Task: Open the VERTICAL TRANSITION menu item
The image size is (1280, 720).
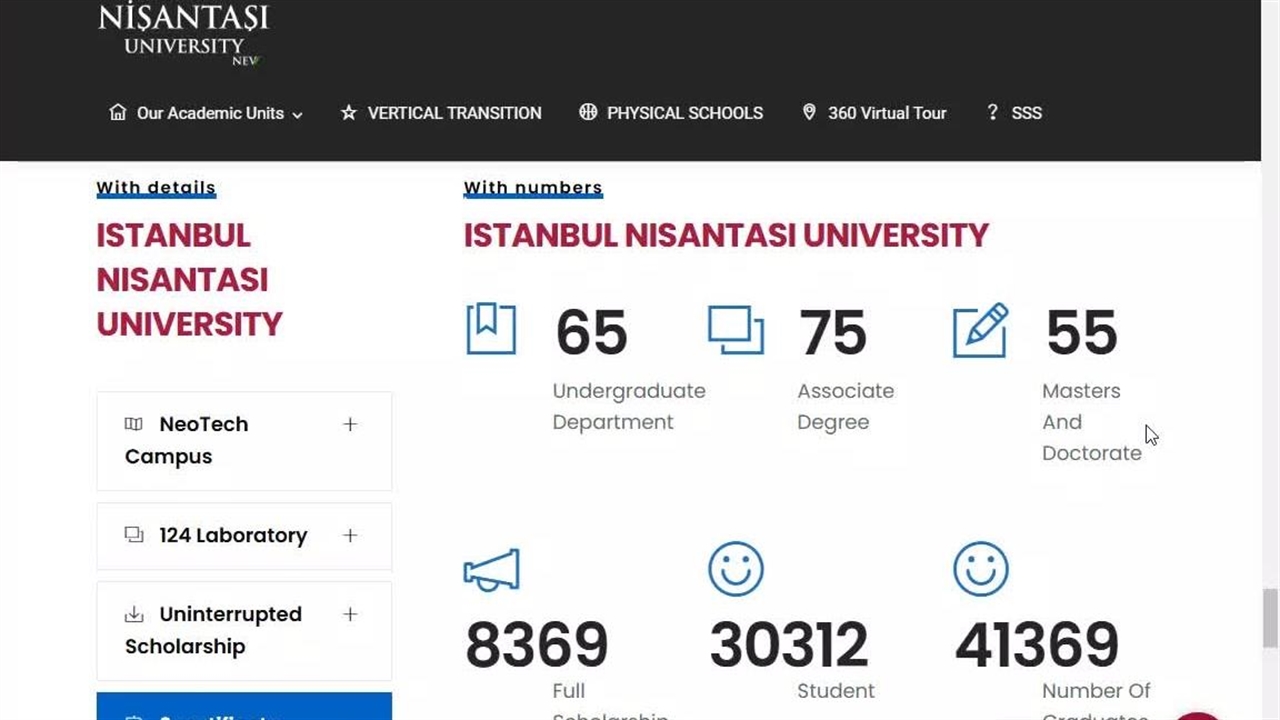Action: tap(454, 113)
